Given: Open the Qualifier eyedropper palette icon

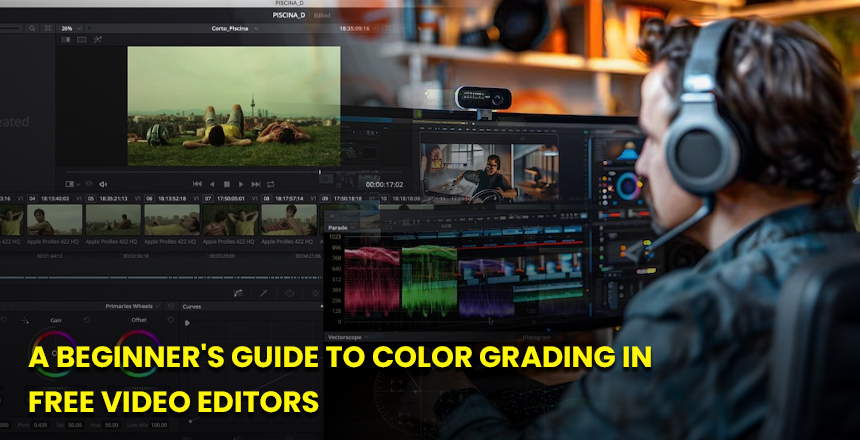Looking at the screenshot, I should (x=263, y=294).
